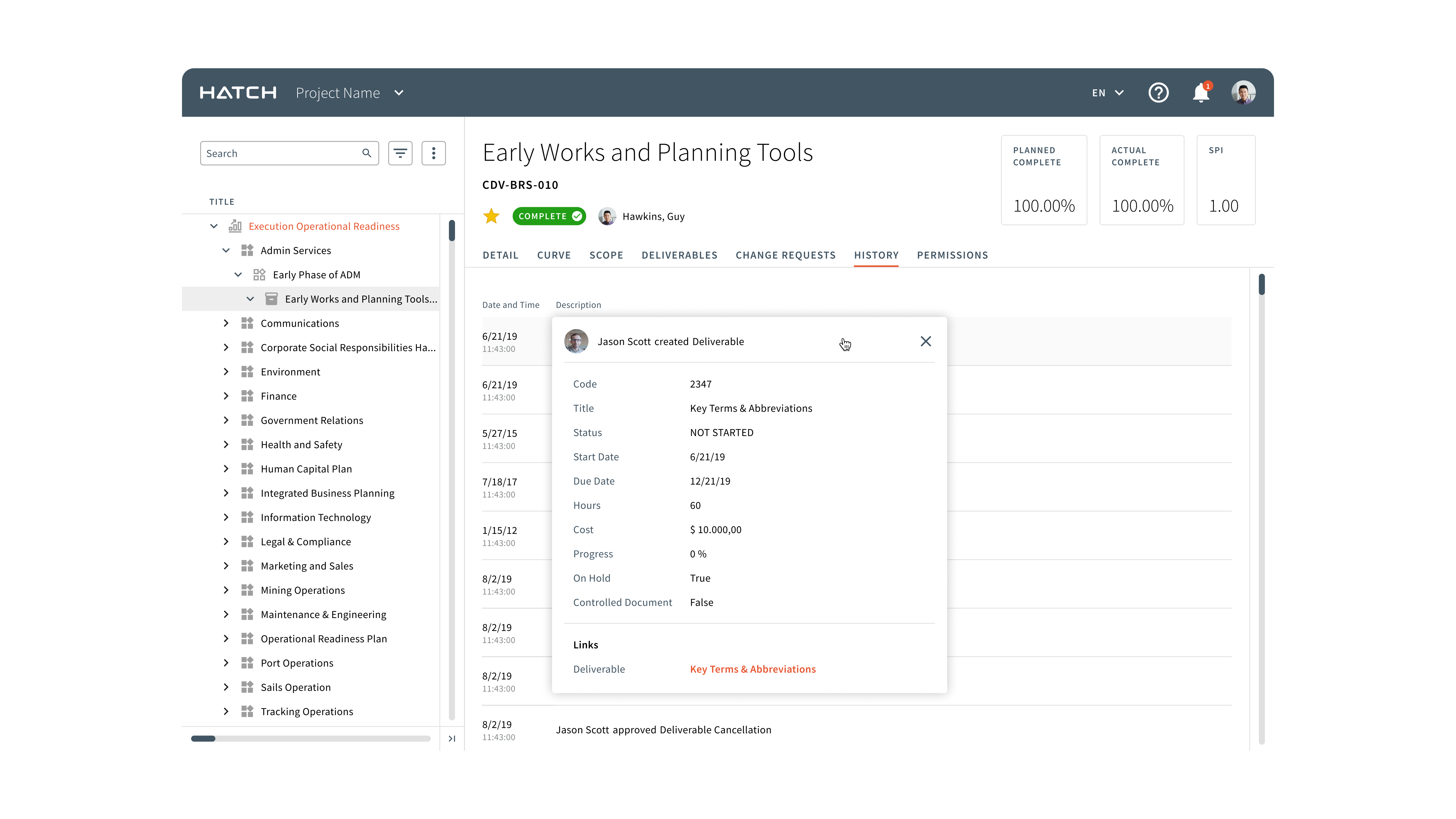The width and height of the screenshot is (1456, 819).
Task: Click the user profile avatar
Action: pos(1243,93)
